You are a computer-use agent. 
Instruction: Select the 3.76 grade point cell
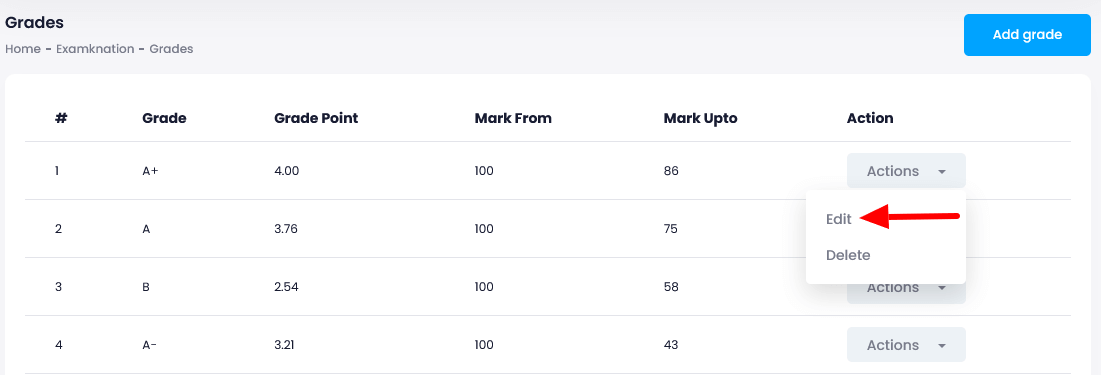click(286, 229)
